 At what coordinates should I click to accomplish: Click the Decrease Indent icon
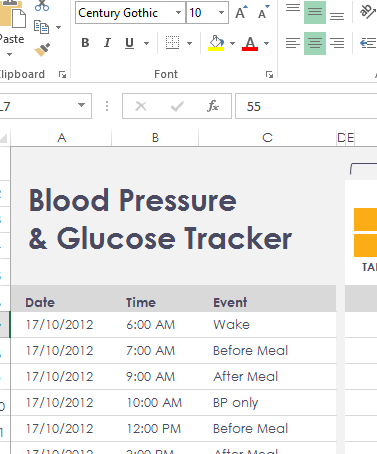point(368,43)
